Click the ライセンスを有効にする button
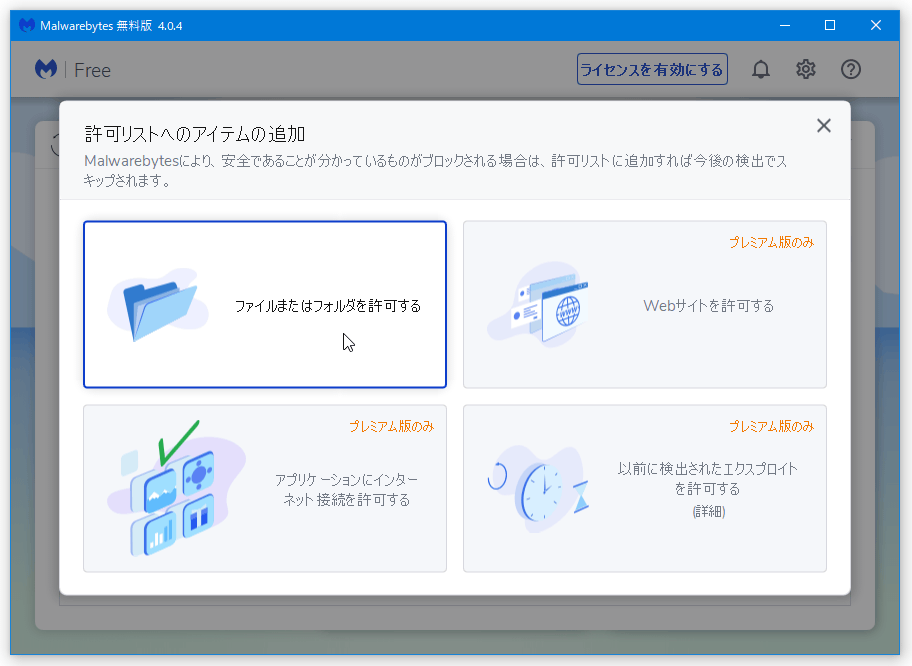Screen dimensions: 912x666 click(652, 70)
